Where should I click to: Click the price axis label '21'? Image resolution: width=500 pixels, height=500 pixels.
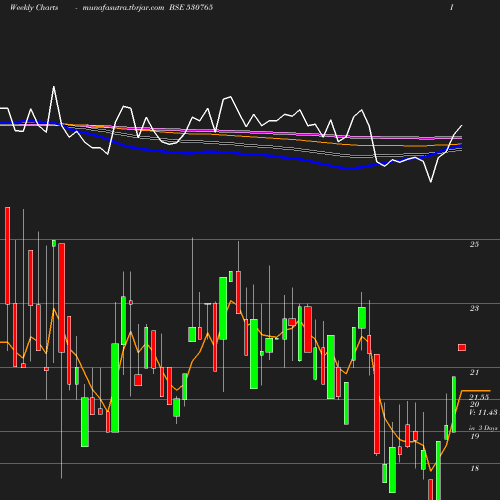(474, 372)
